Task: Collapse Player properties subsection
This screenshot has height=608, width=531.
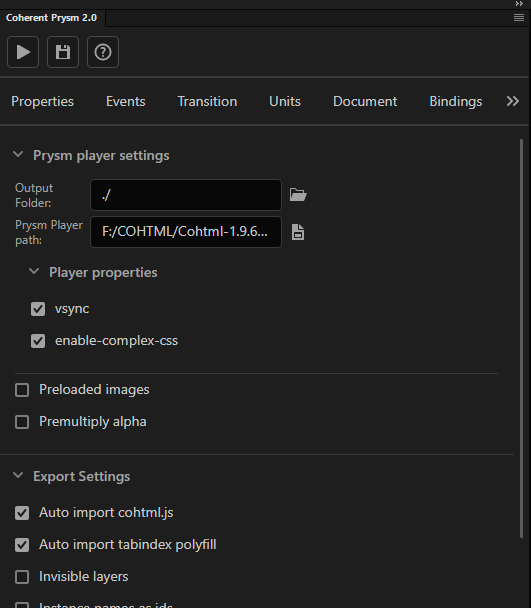Action: tap(34, 271)
